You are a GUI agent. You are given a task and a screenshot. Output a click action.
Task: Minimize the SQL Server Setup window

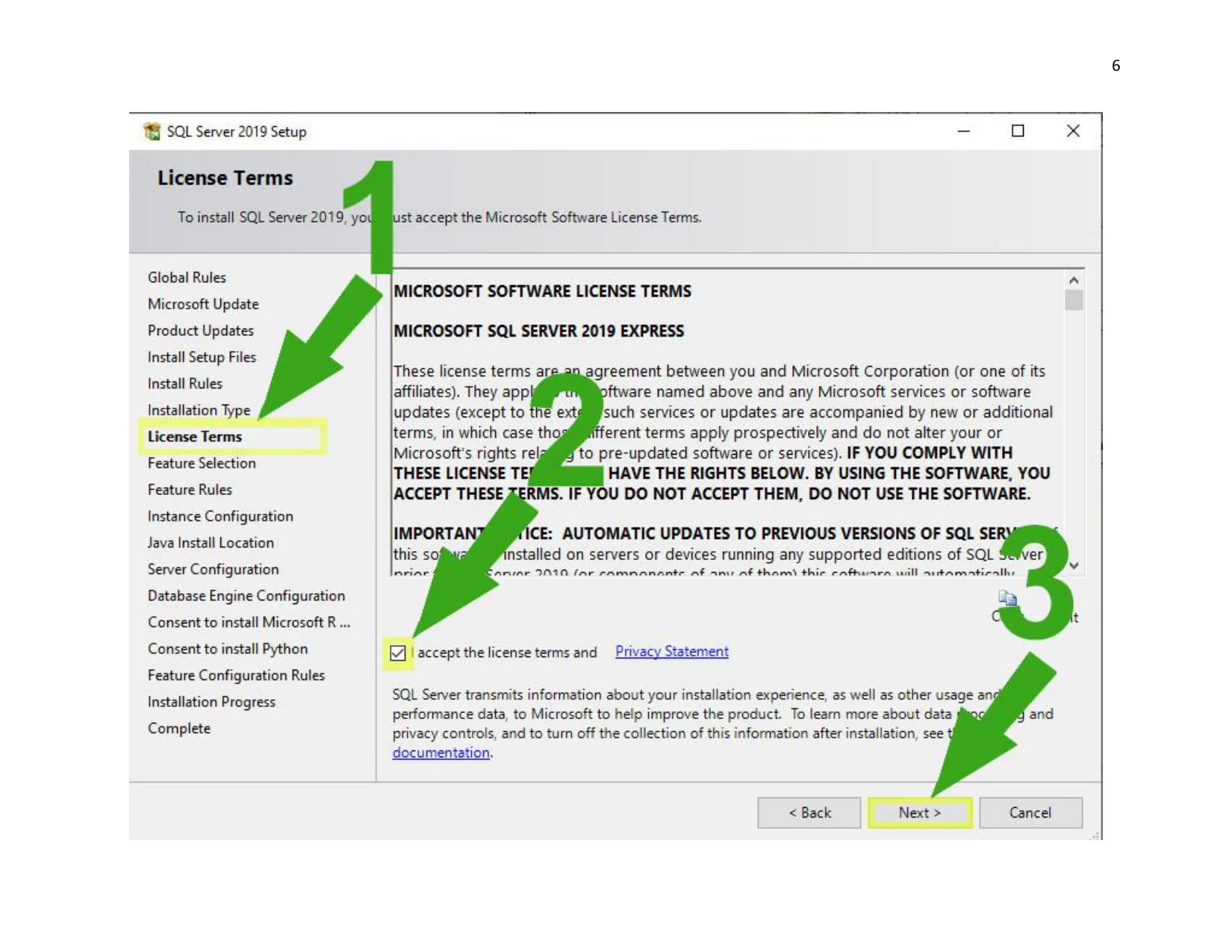[964, 131]
